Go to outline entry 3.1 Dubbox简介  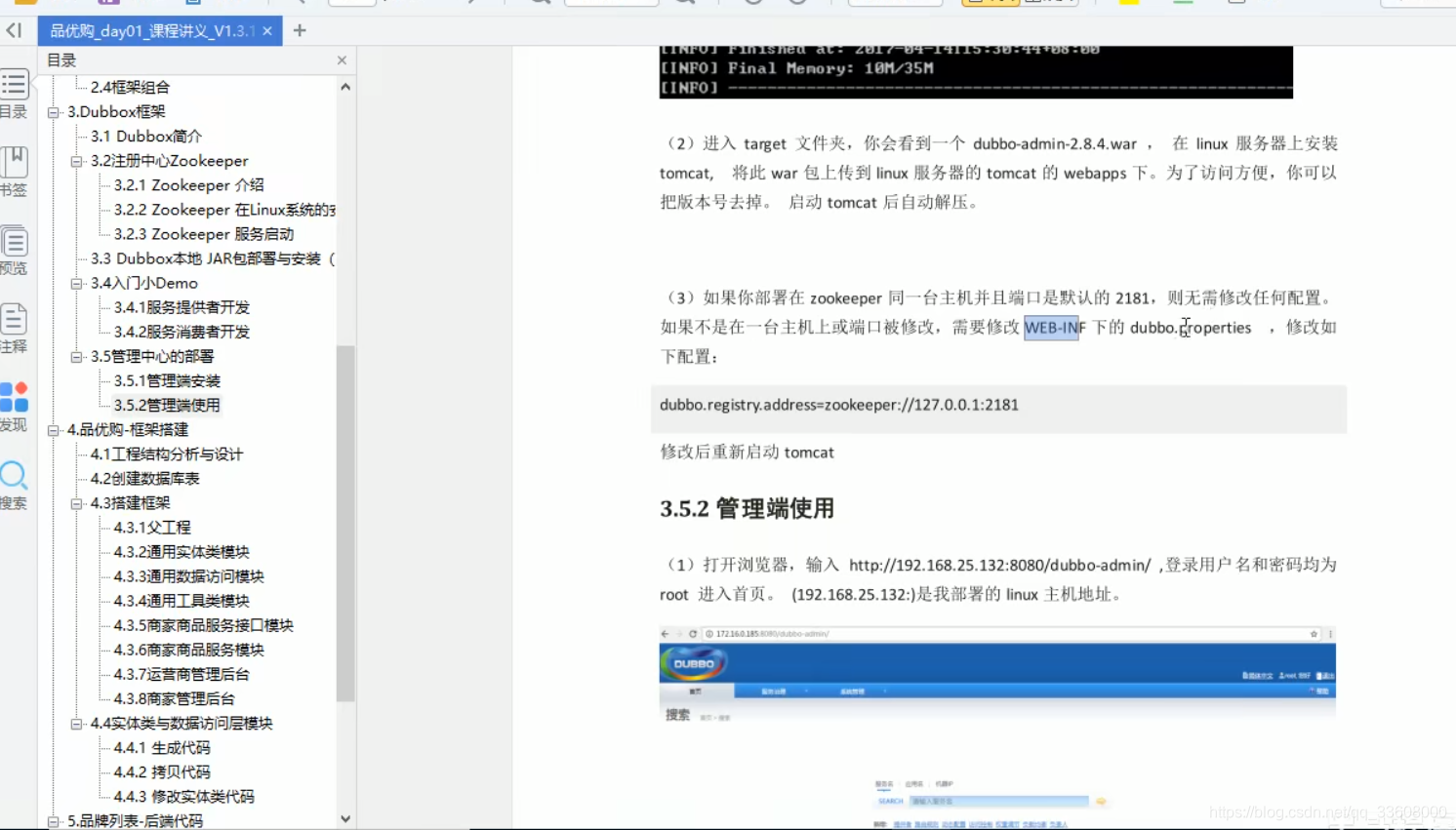(146, 136)
